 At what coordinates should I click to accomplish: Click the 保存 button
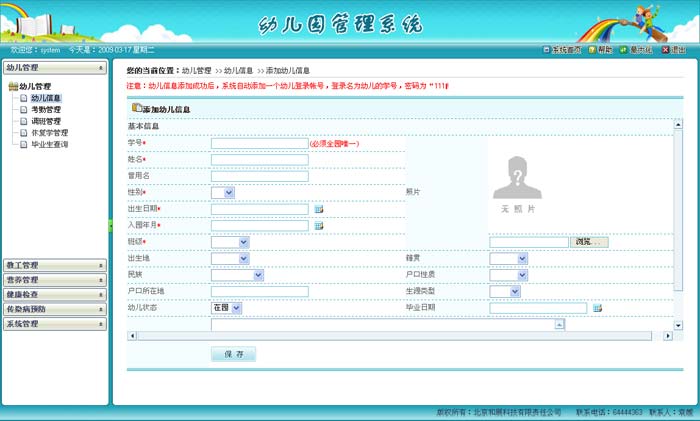point(233,354)
